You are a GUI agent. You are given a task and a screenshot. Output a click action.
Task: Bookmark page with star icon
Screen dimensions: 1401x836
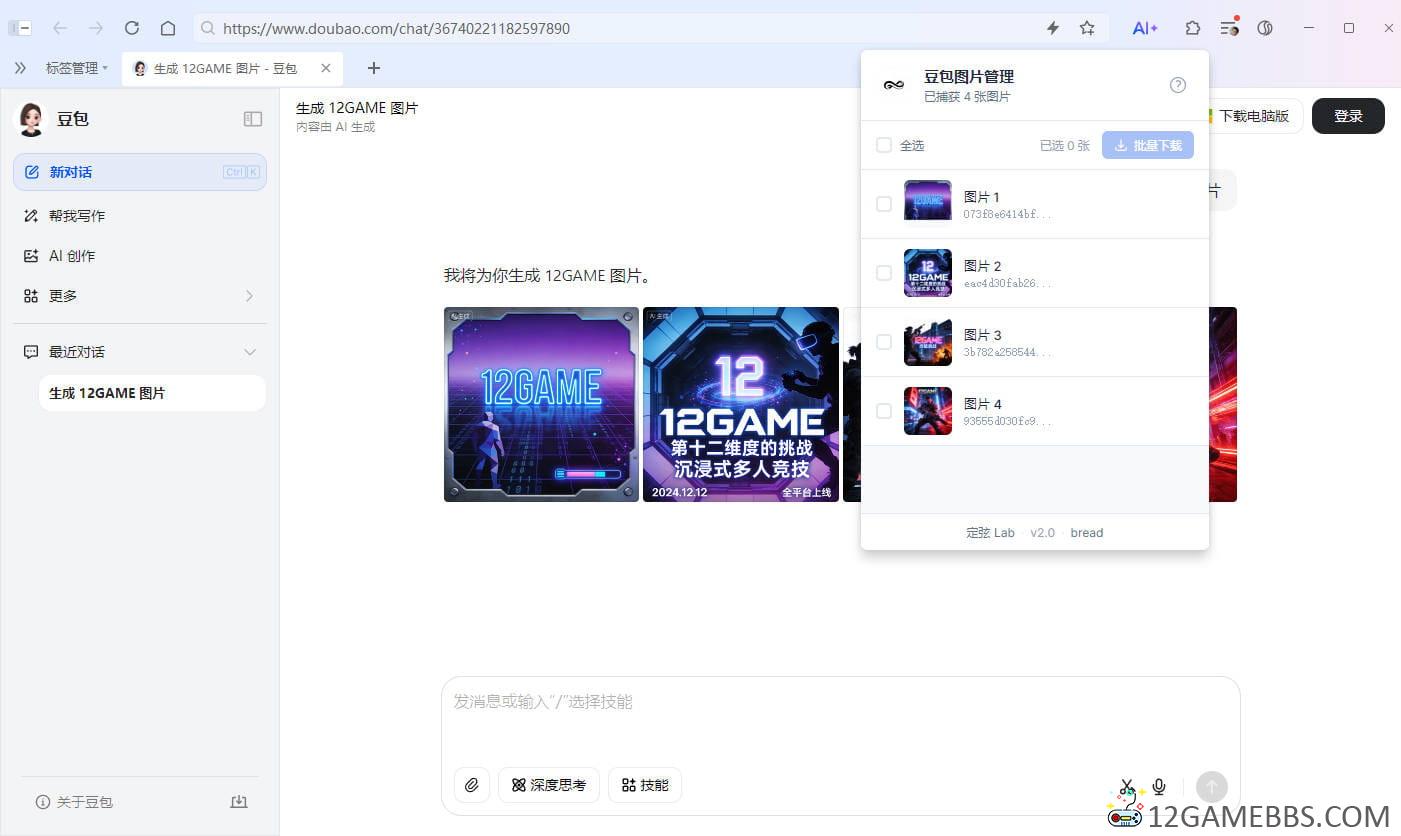[1087, 28]
